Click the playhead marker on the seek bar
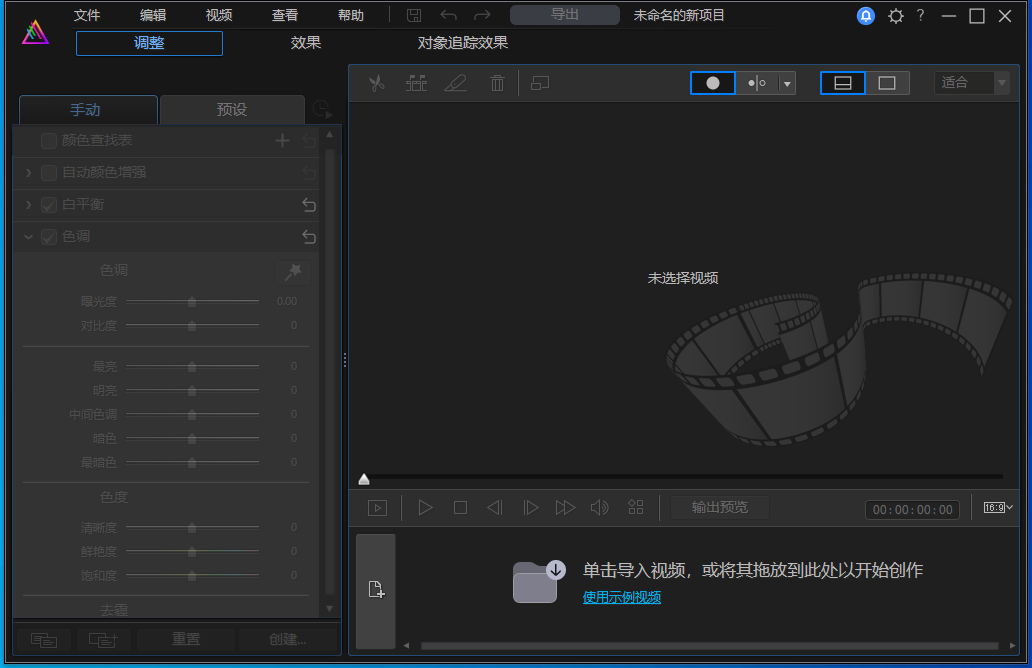The height and width of the screenshot is (668, 1032). (364, 479)
